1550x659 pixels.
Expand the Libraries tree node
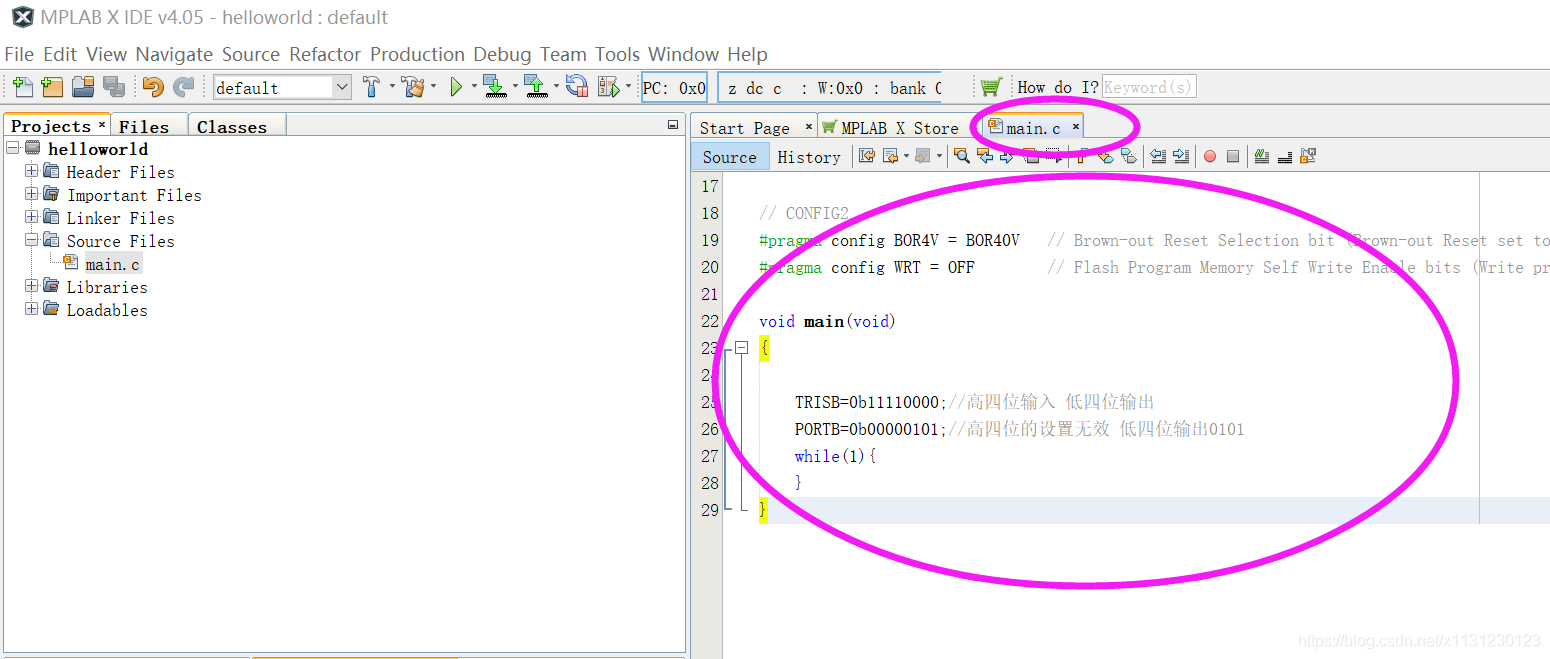(32, 286)
